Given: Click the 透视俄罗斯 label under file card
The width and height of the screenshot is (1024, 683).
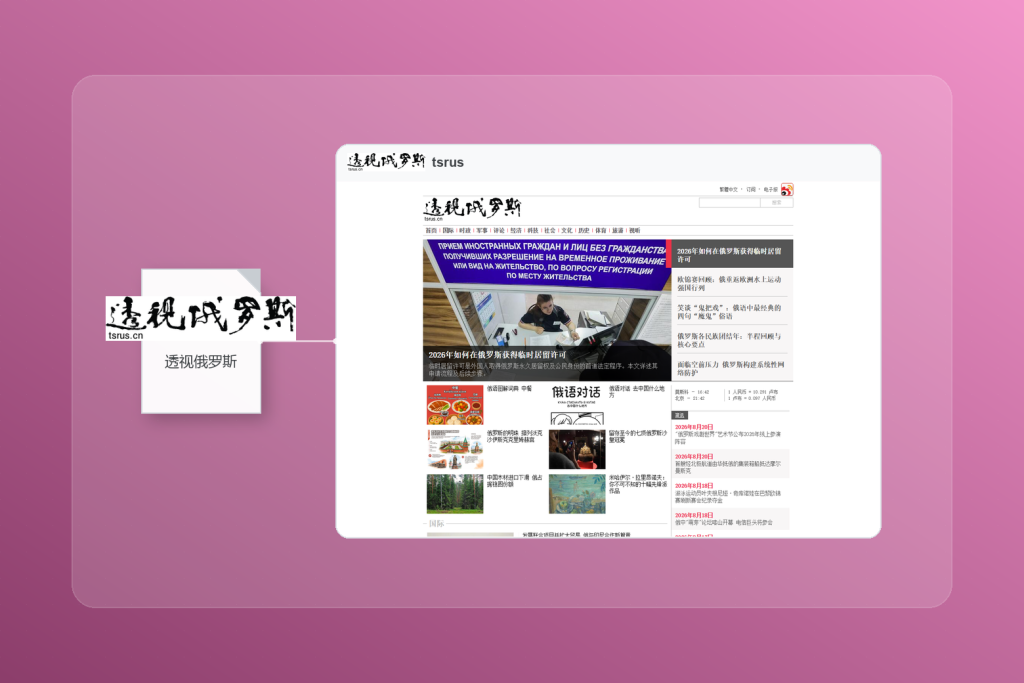Looking at the screenshot, I should click(x=200, y=362).
